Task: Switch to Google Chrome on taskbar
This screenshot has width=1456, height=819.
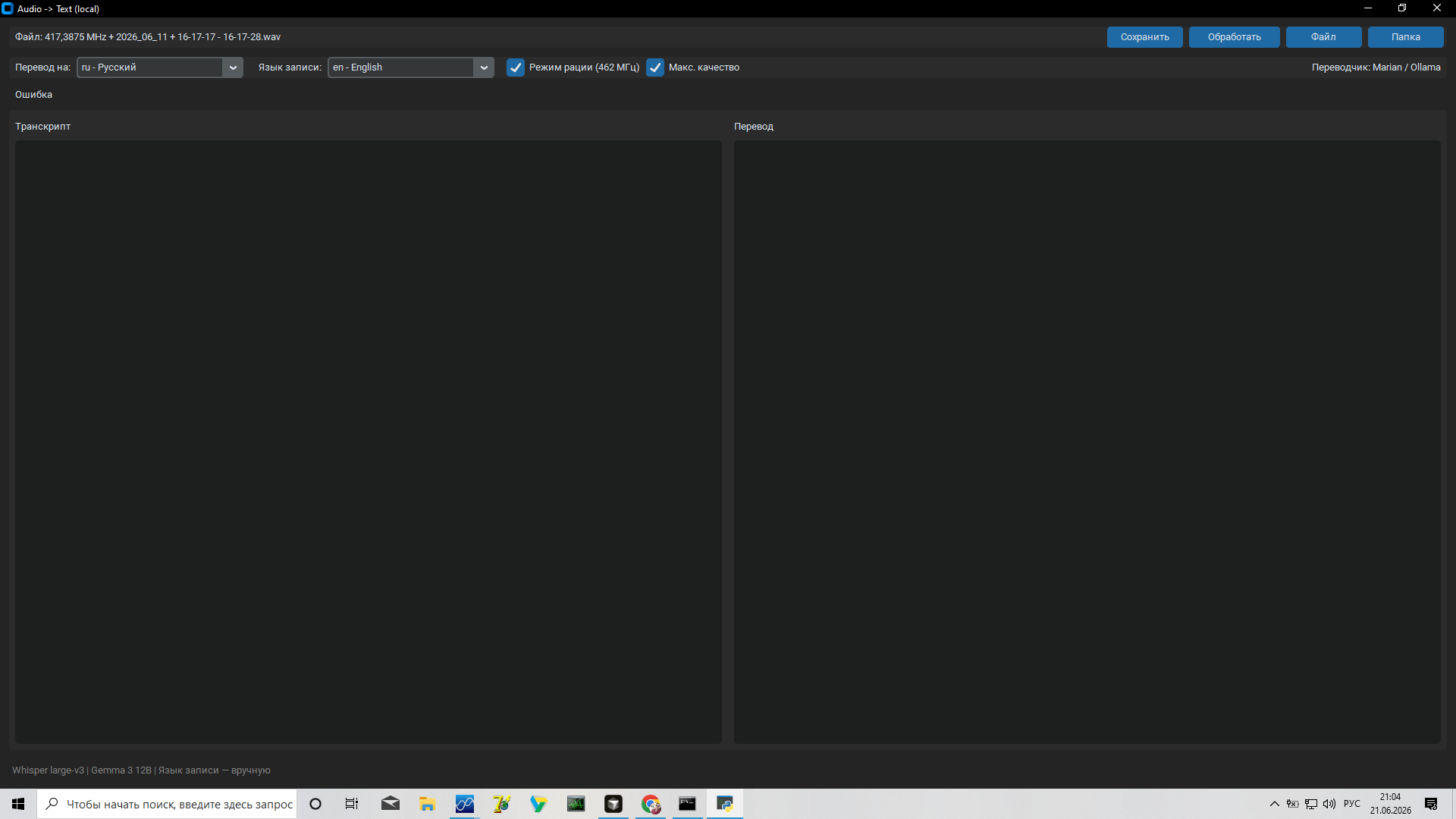Action: pyautogui.click(x=651, y=804)
